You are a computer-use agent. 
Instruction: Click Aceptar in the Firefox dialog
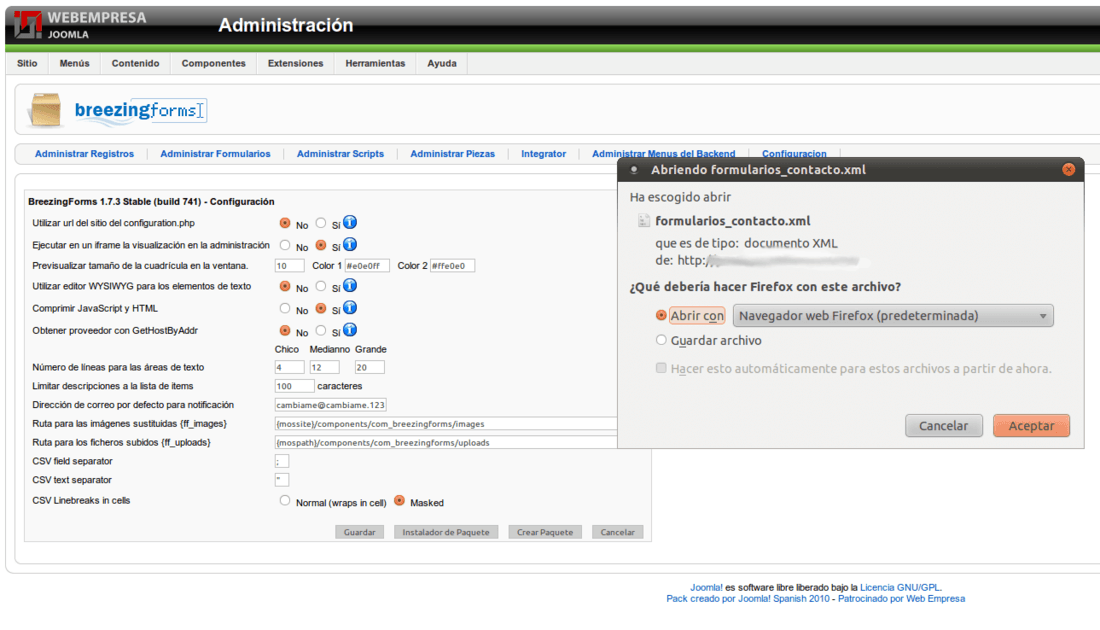click(1031, 425)
